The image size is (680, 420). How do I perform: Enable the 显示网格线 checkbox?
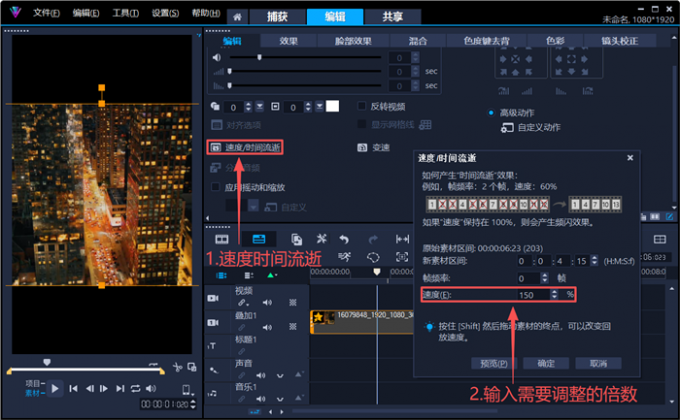pos(361,124)
